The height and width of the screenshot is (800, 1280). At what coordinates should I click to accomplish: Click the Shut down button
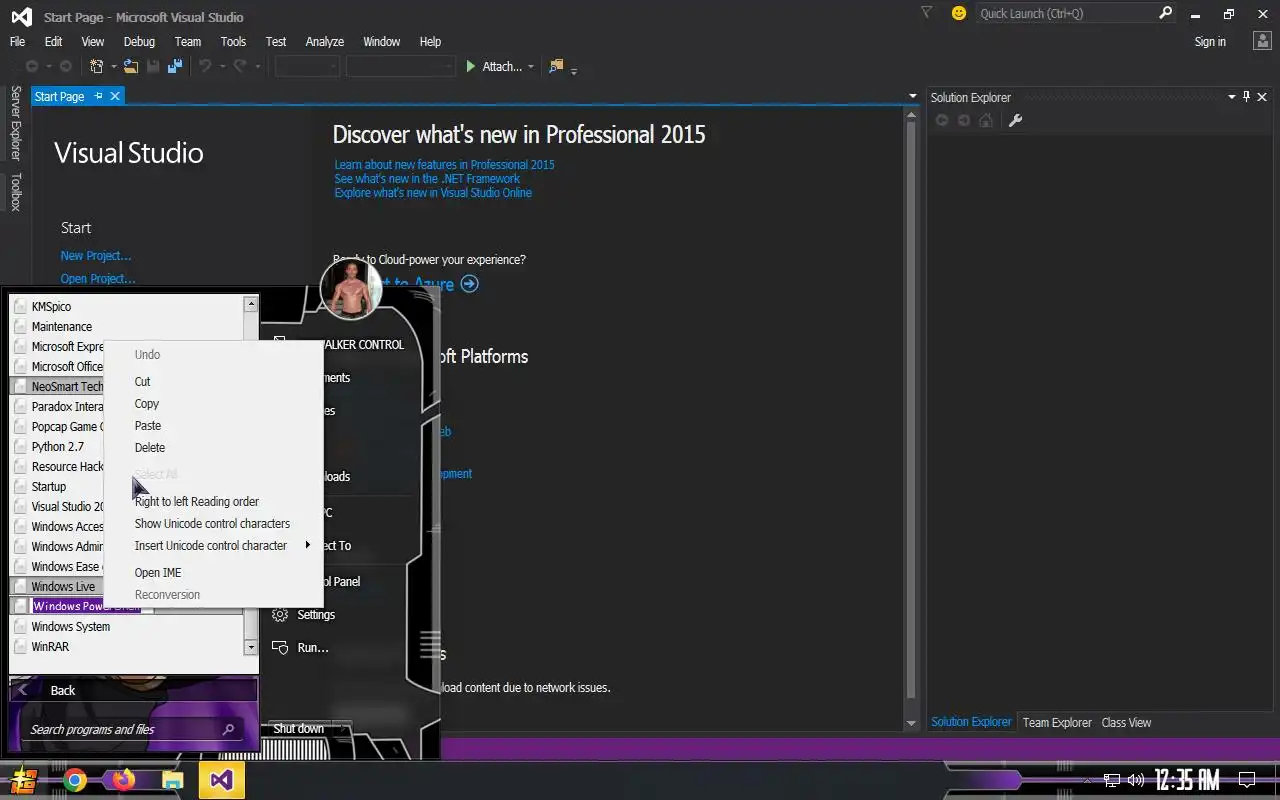(299, 728)
